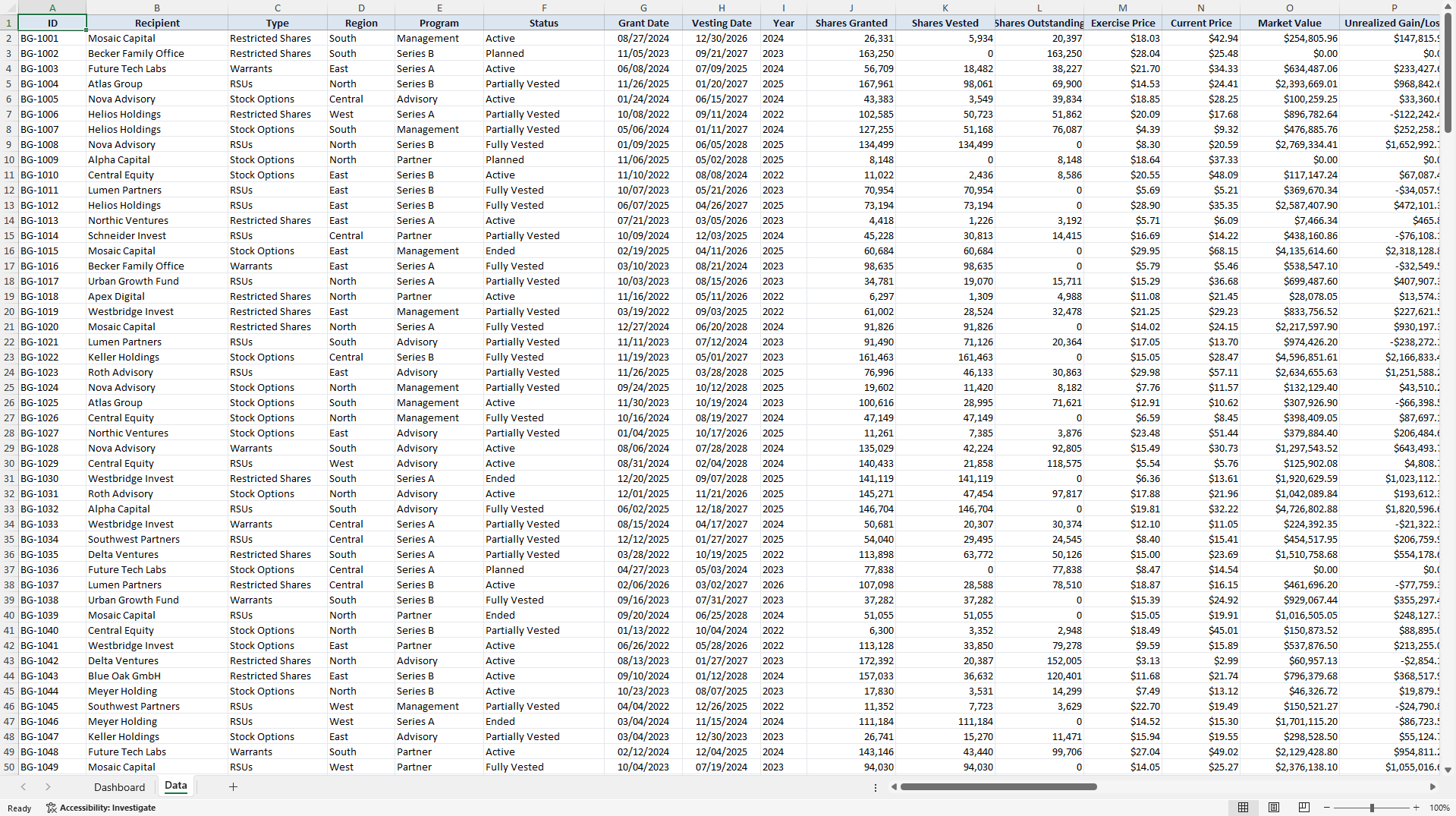1456x816 pixels.
Task: Open zoom dialog via 100% label
Action: pyautogui.click(x=1439, y=808)
